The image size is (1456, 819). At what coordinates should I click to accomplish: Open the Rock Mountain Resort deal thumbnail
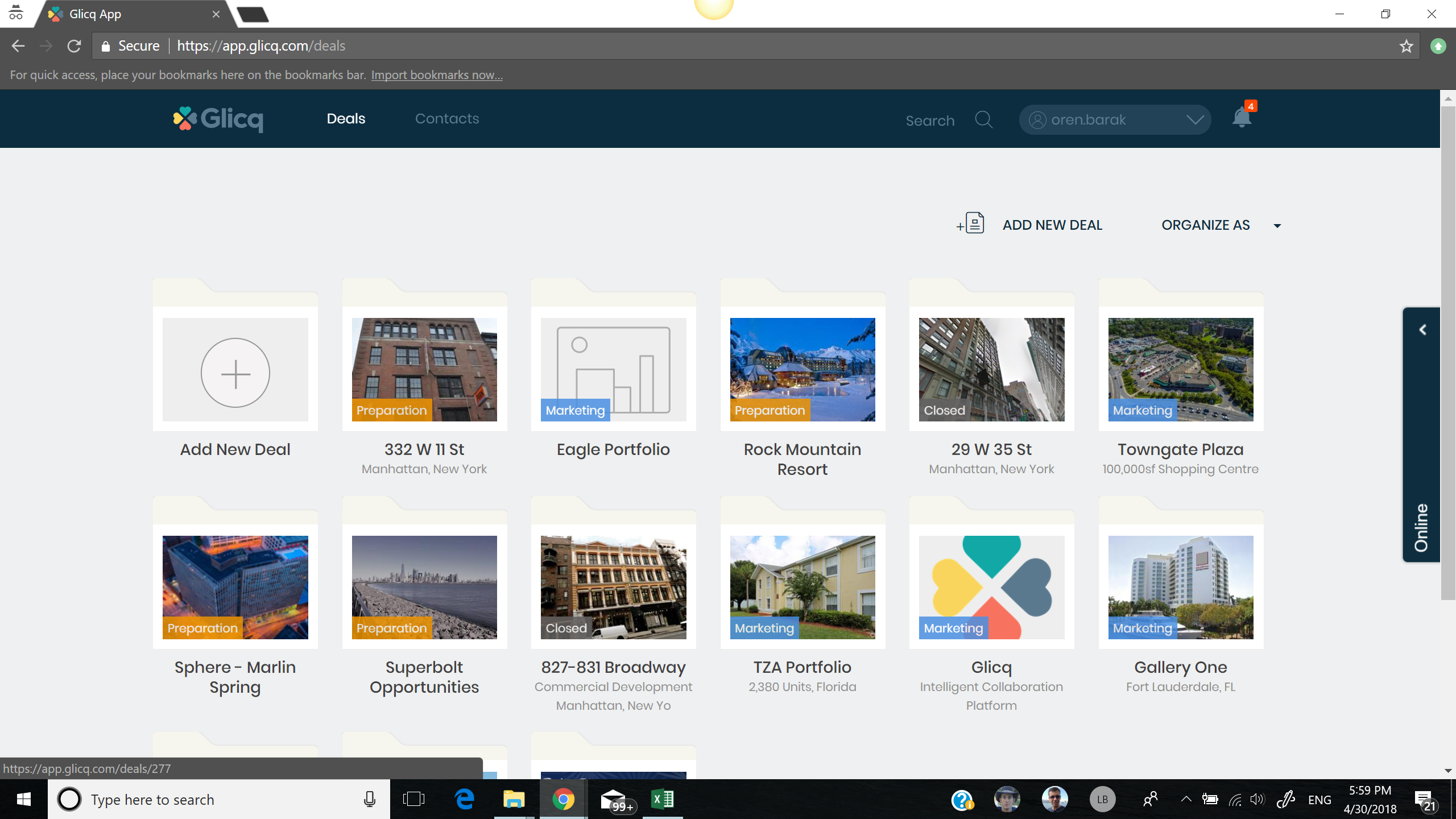coord(802,369)
